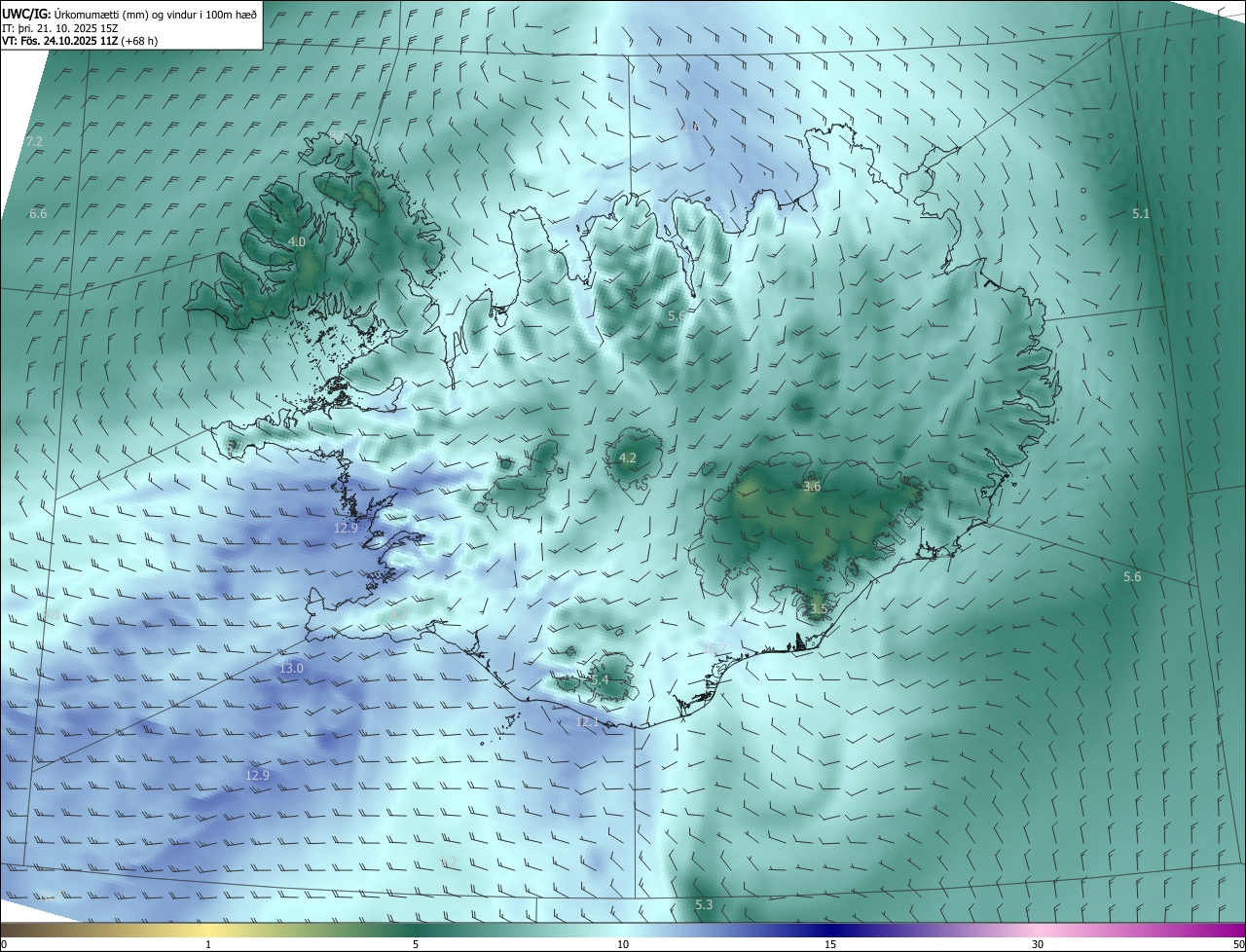Click the 6.6 value on the map
The image size is (1246, 952).
[38, 213]
